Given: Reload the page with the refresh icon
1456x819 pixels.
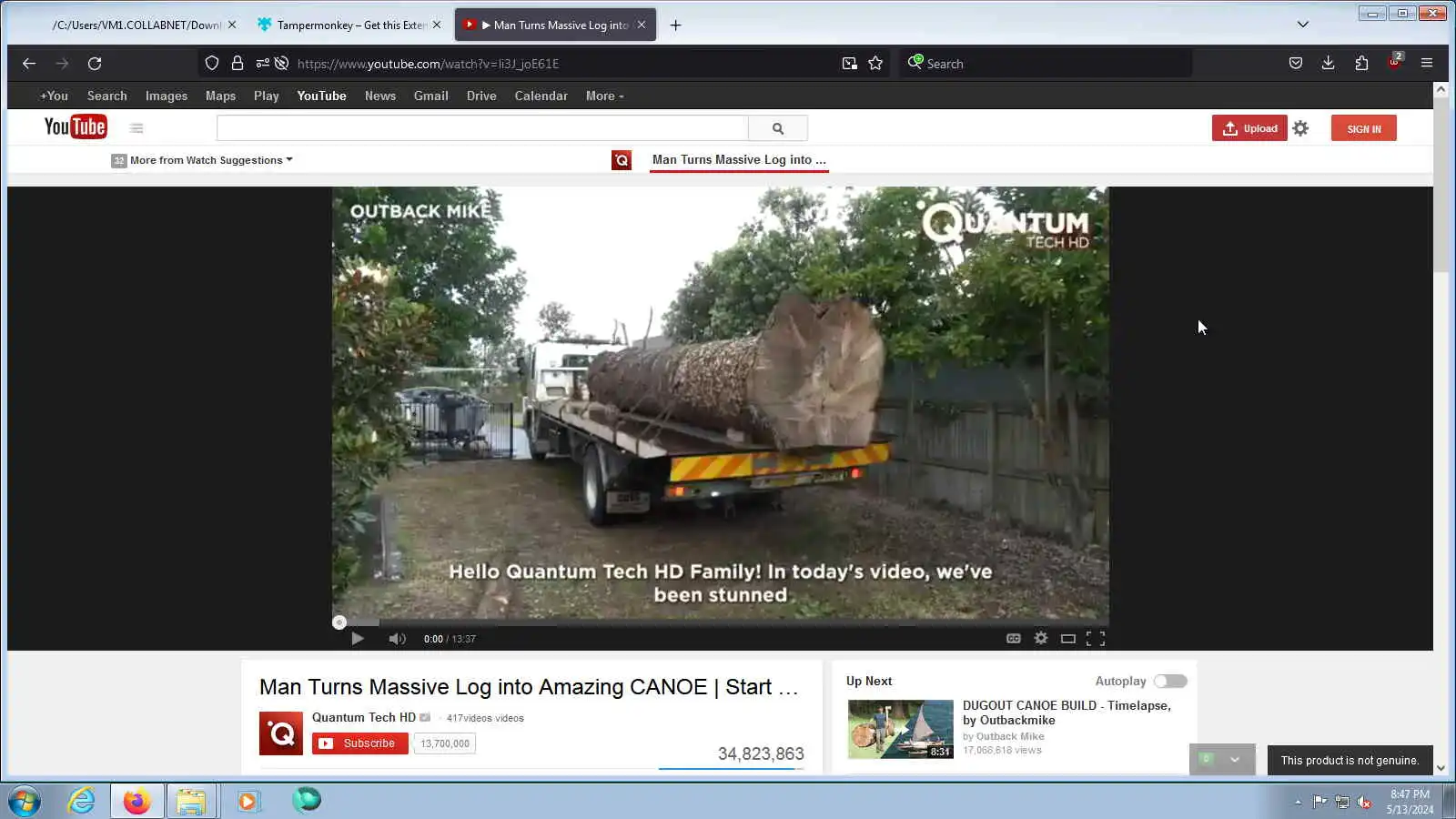Looking at the screenshot, I should 95,64.
